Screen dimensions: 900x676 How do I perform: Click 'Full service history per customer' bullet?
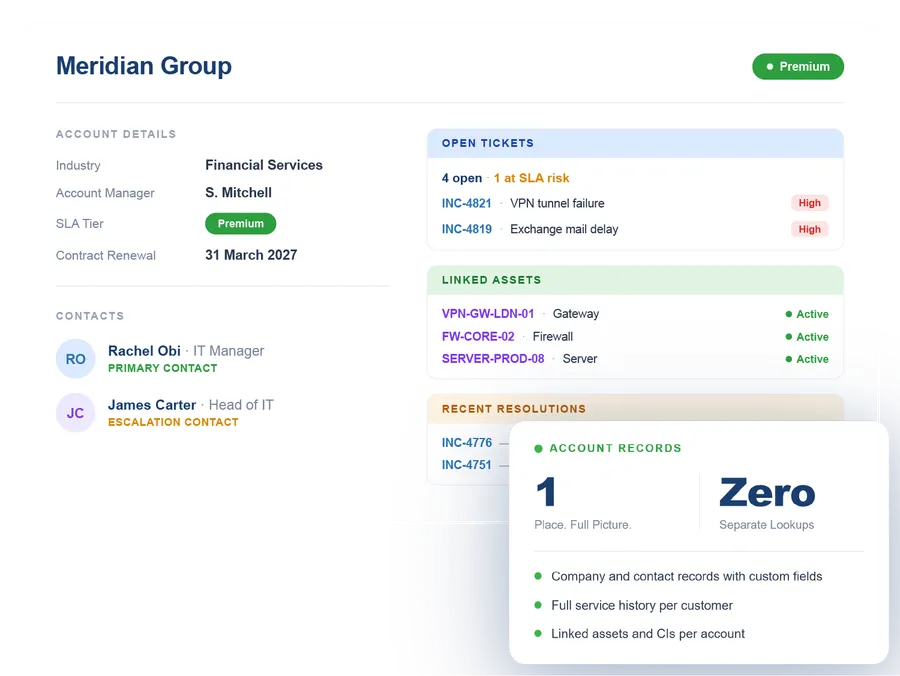click(x=642, y=605)
